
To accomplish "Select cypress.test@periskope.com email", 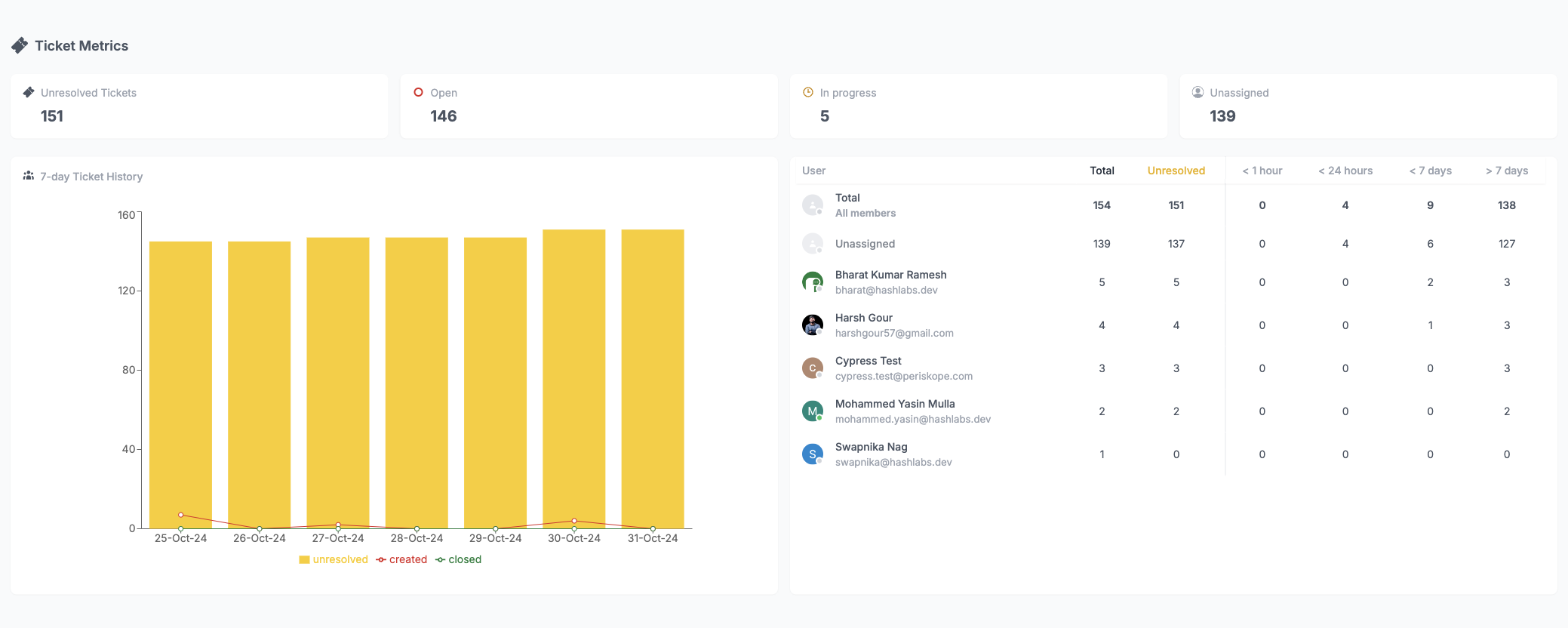I will 904,376.
